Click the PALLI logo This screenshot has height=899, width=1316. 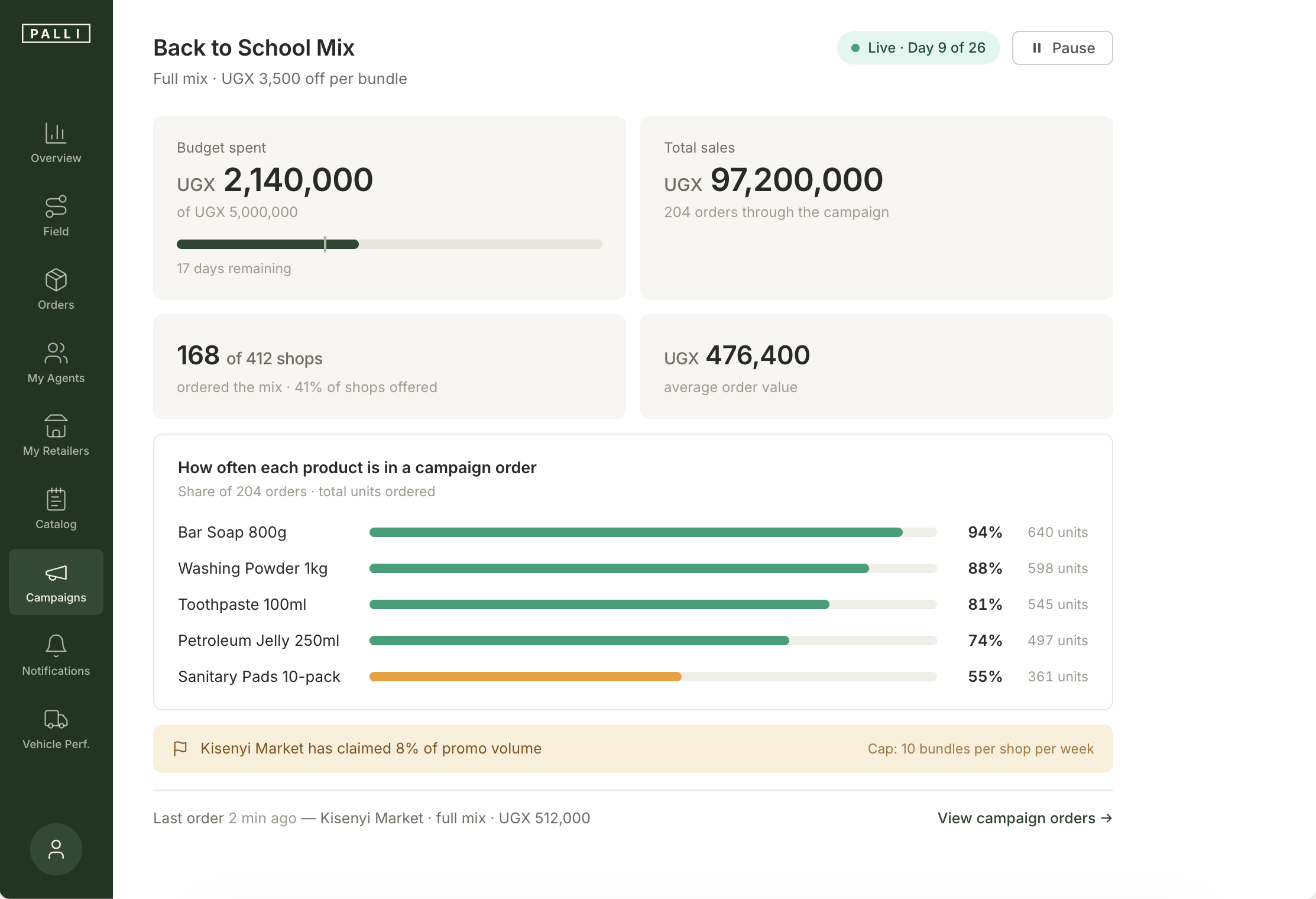point(56,34)
